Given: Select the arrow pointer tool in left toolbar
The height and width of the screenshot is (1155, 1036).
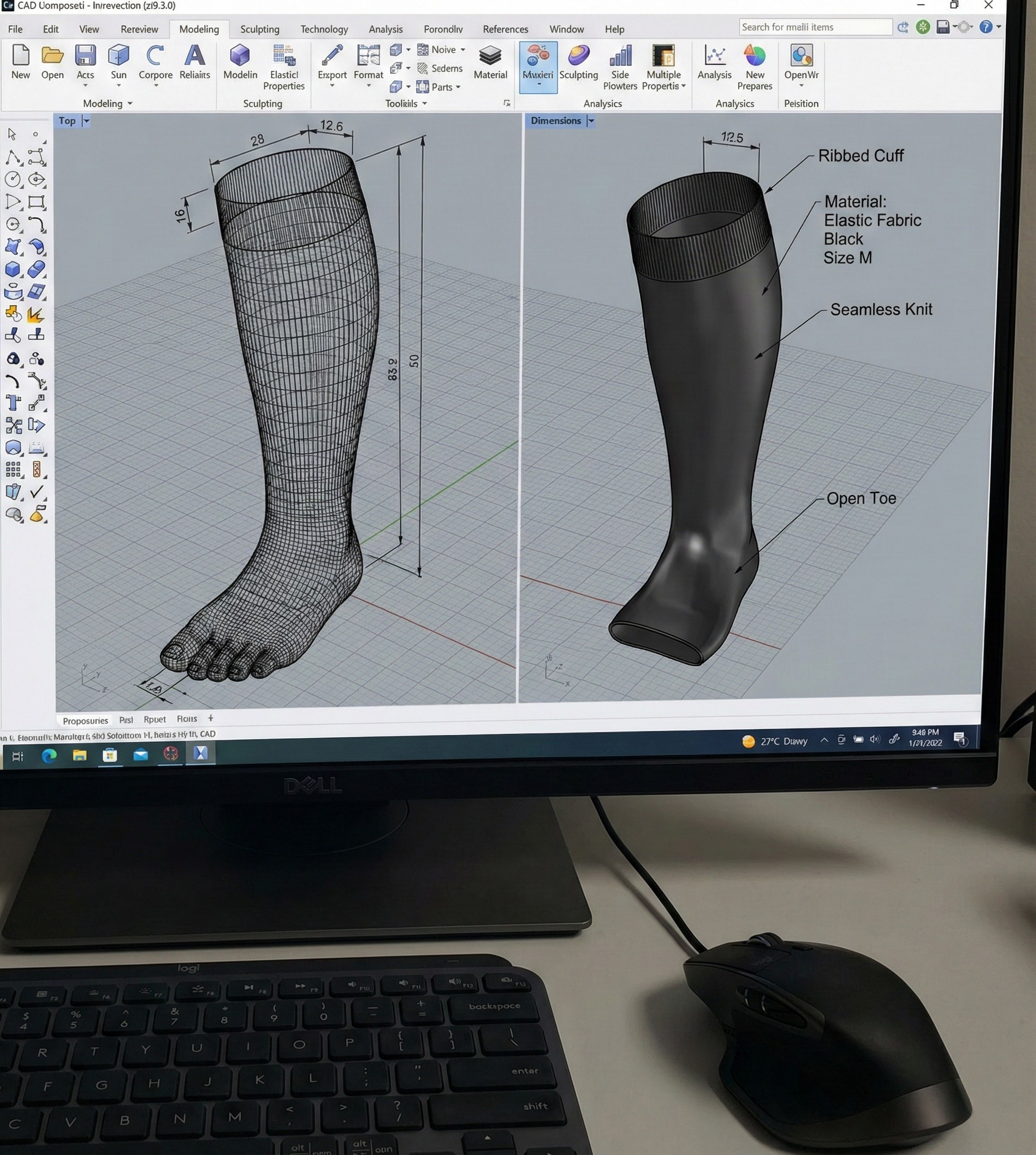Looking at the screenshot, I should [12, 134].
